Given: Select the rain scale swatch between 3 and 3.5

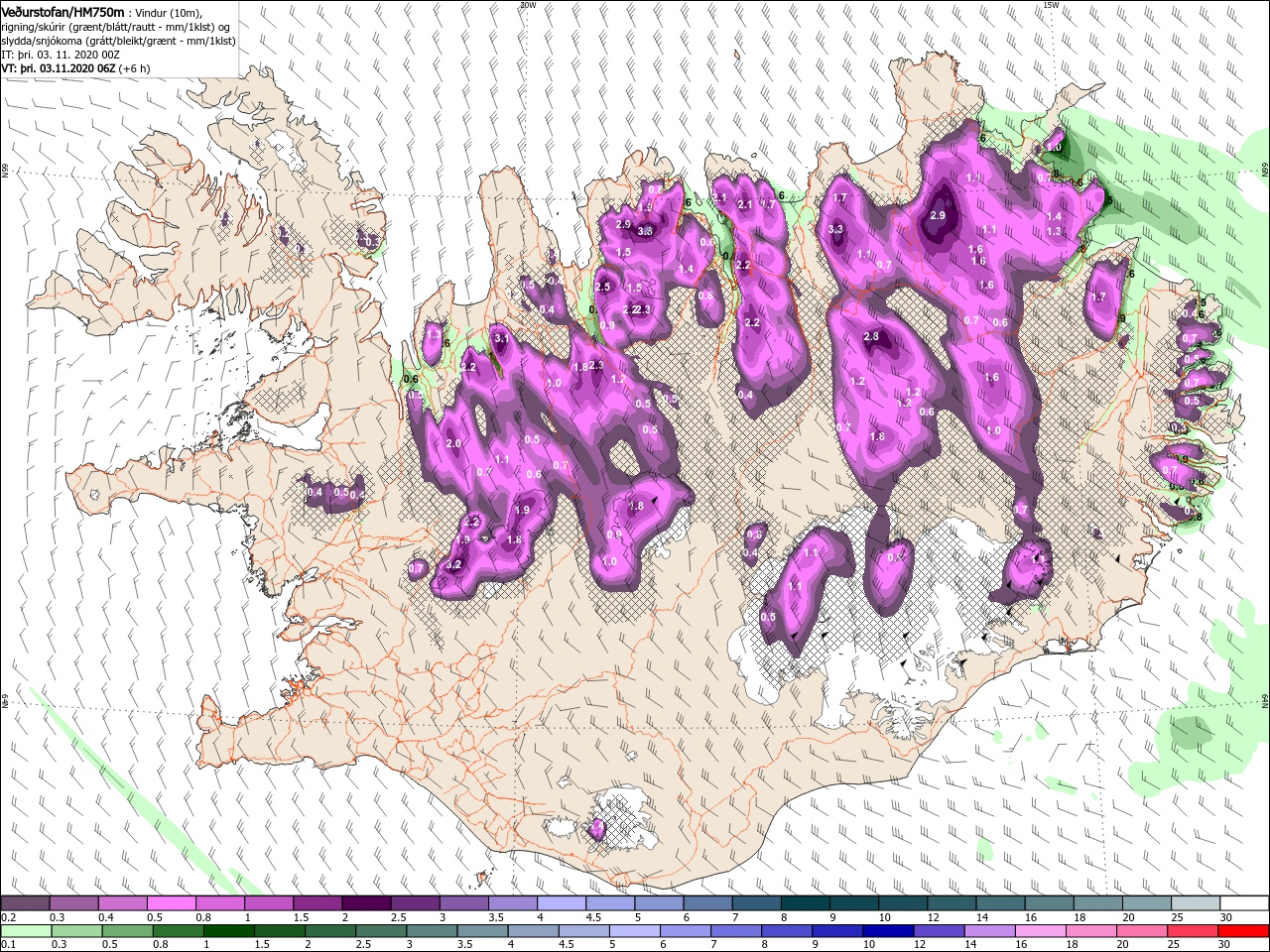Looking at the screenshot, I should pos(434,930).
